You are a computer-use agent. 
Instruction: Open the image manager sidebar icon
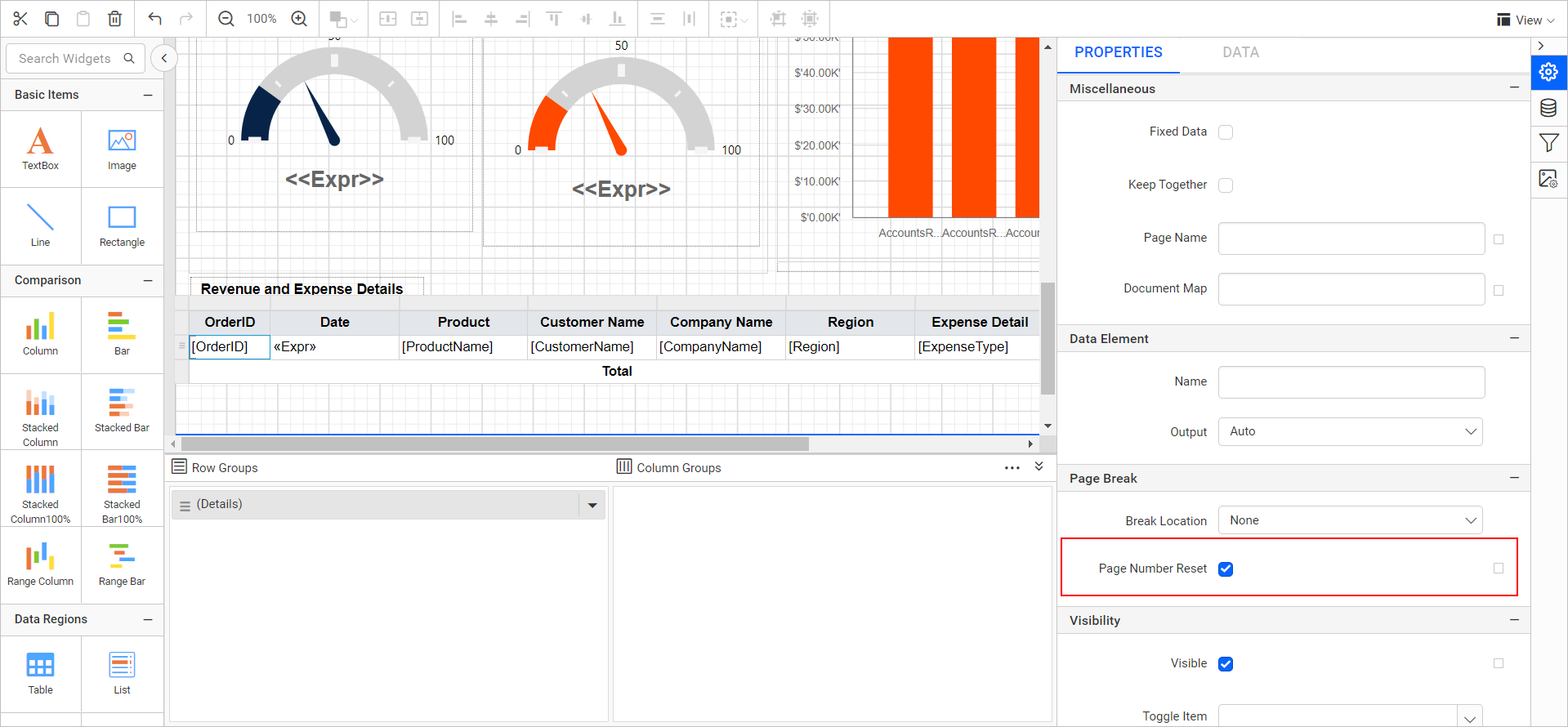(1548, 178)
